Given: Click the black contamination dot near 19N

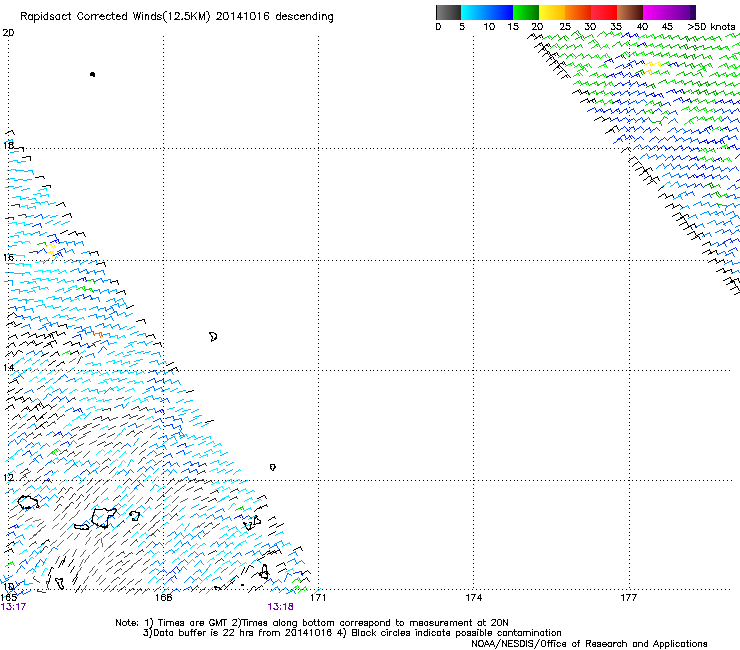Looking at the screenshot, I should click(92, 74).
